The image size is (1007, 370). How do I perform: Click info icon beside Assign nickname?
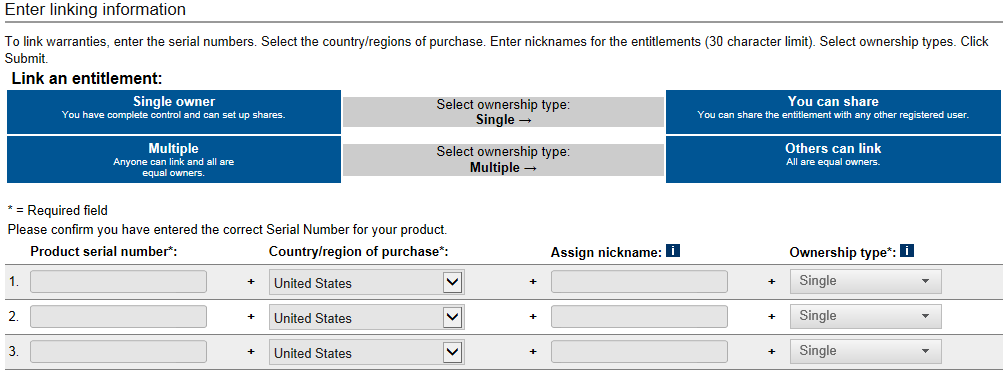coord(672,251)
